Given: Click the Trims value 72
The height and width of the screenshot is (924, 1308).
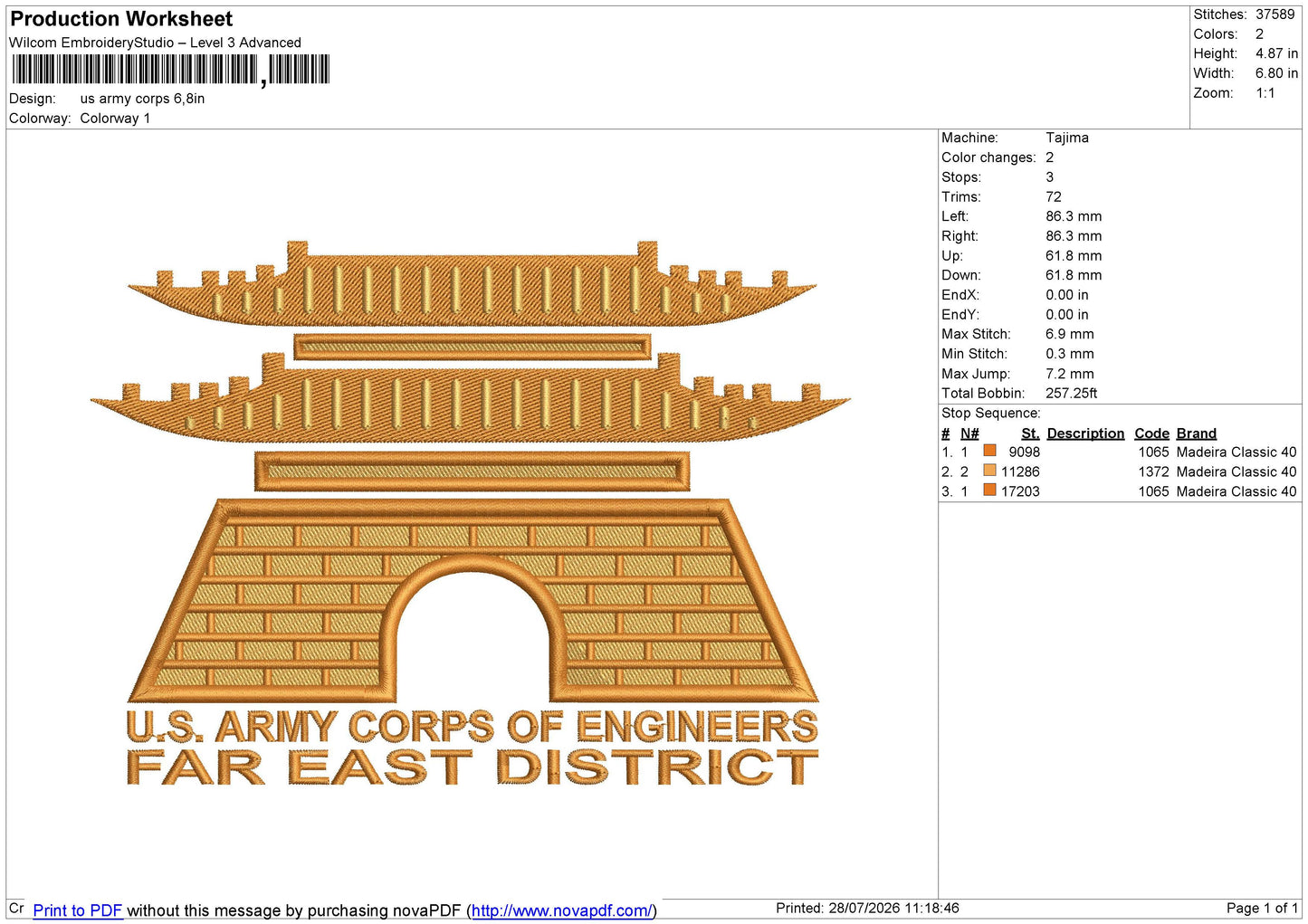Looking at the screenshot, I should [x=1054, y=196].
